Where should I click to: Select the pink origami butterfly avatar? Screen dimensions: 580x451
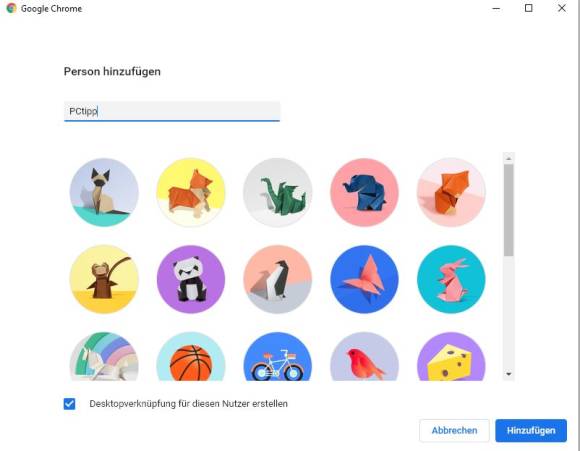coord(364,279)
